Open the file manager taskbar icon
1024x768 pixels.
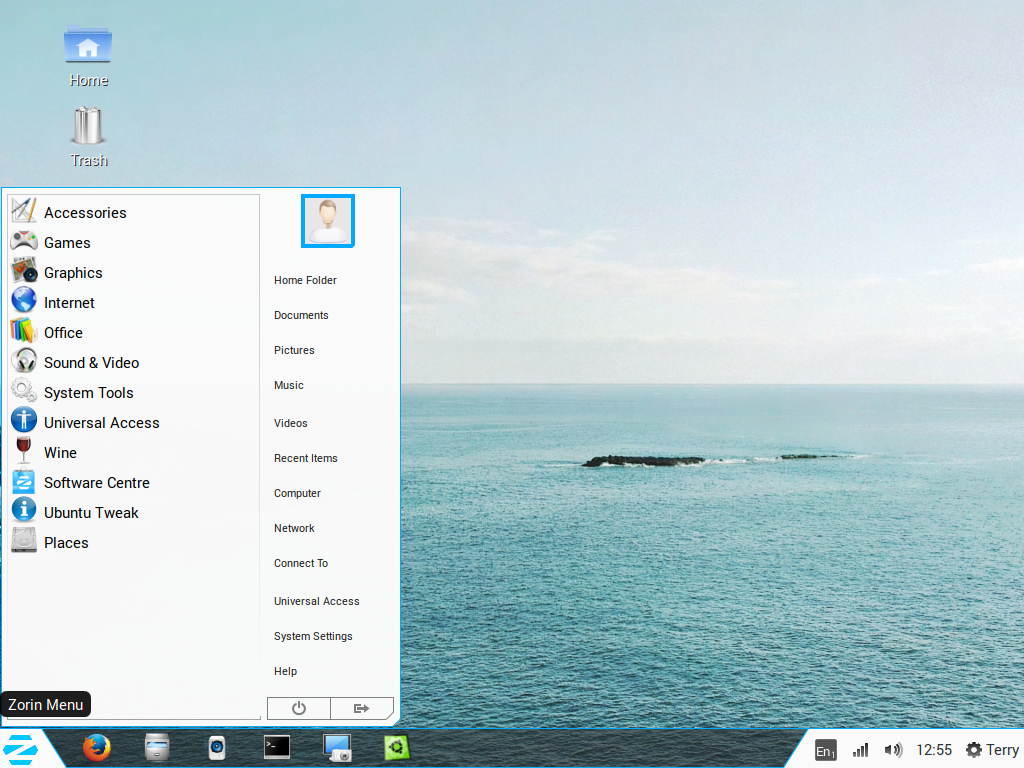tap(157, 747)
